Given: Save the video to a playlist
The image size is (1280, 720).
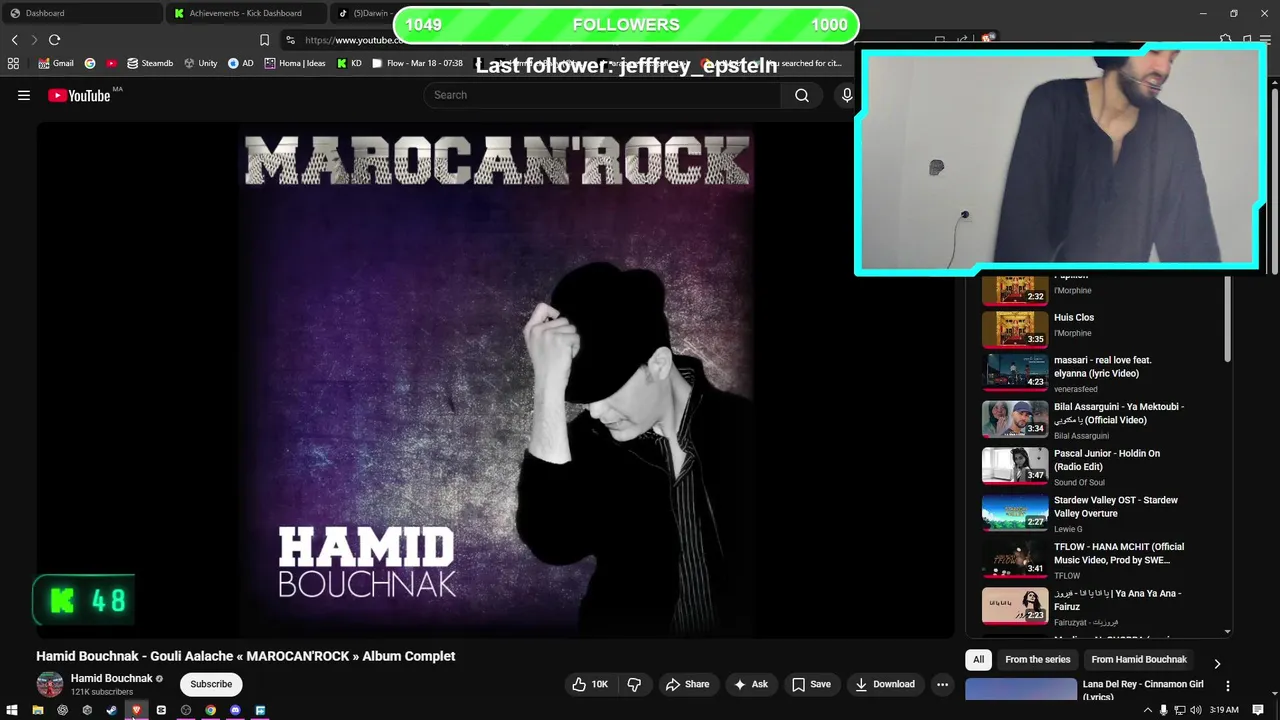Looking at the screenshot, I should pyautogui.click(x=811, y=684).
